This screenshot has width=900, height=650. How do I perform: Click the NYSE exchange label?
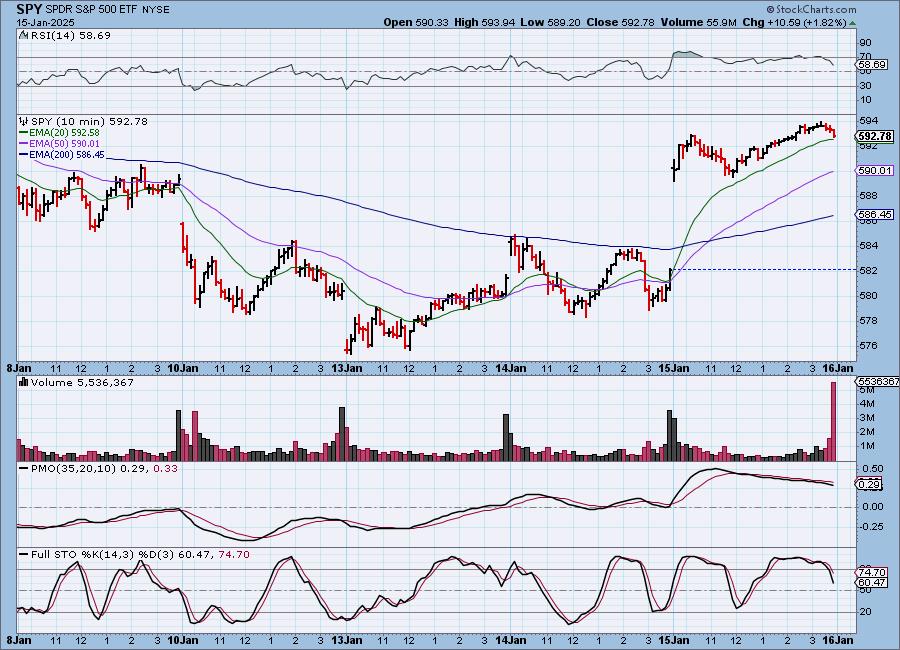tap(155, 10)
